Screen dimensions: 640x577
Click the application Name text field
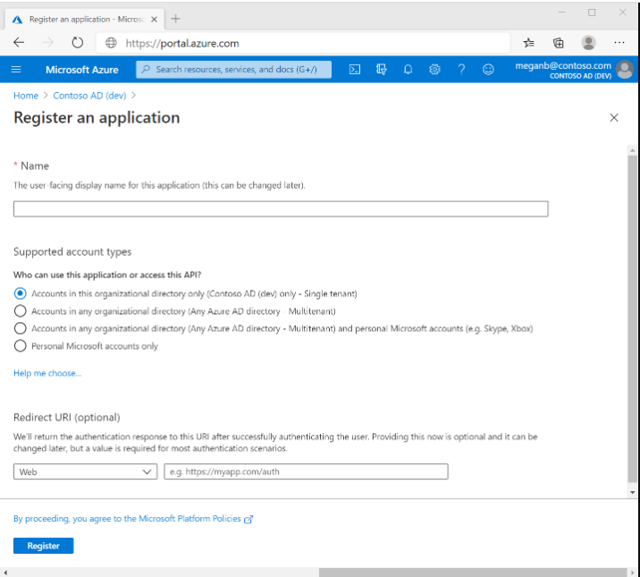(280, 209)
